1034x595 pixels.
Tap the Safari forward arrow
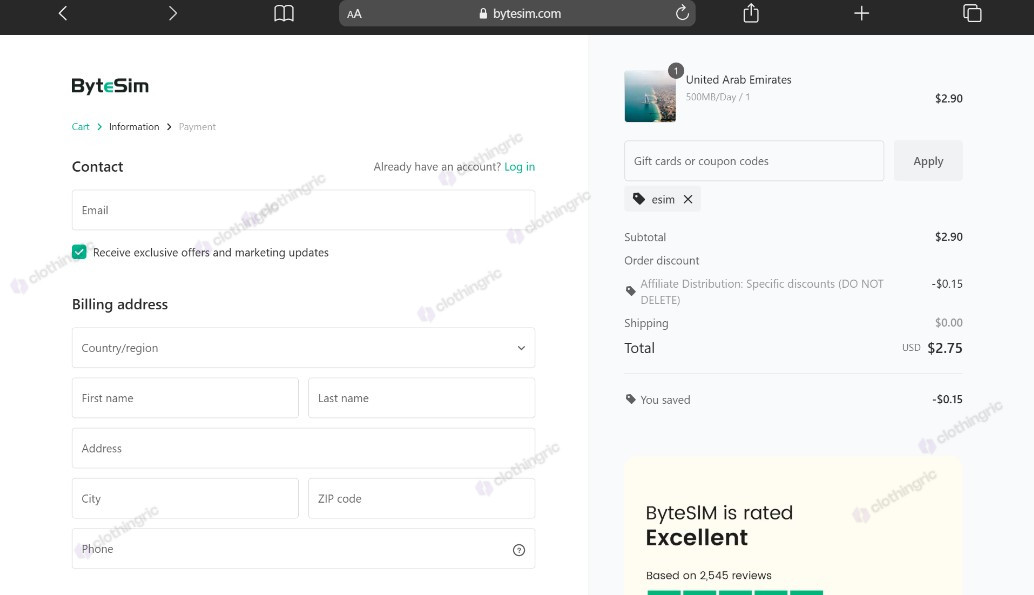pos(172,13)
